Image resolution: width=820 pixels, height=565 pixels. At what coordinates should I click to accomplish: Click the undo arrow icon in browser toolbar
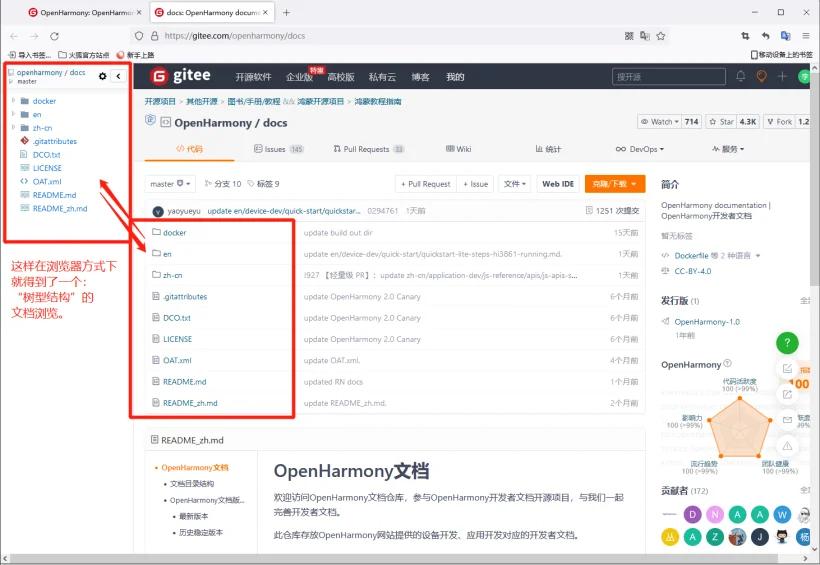766,36
